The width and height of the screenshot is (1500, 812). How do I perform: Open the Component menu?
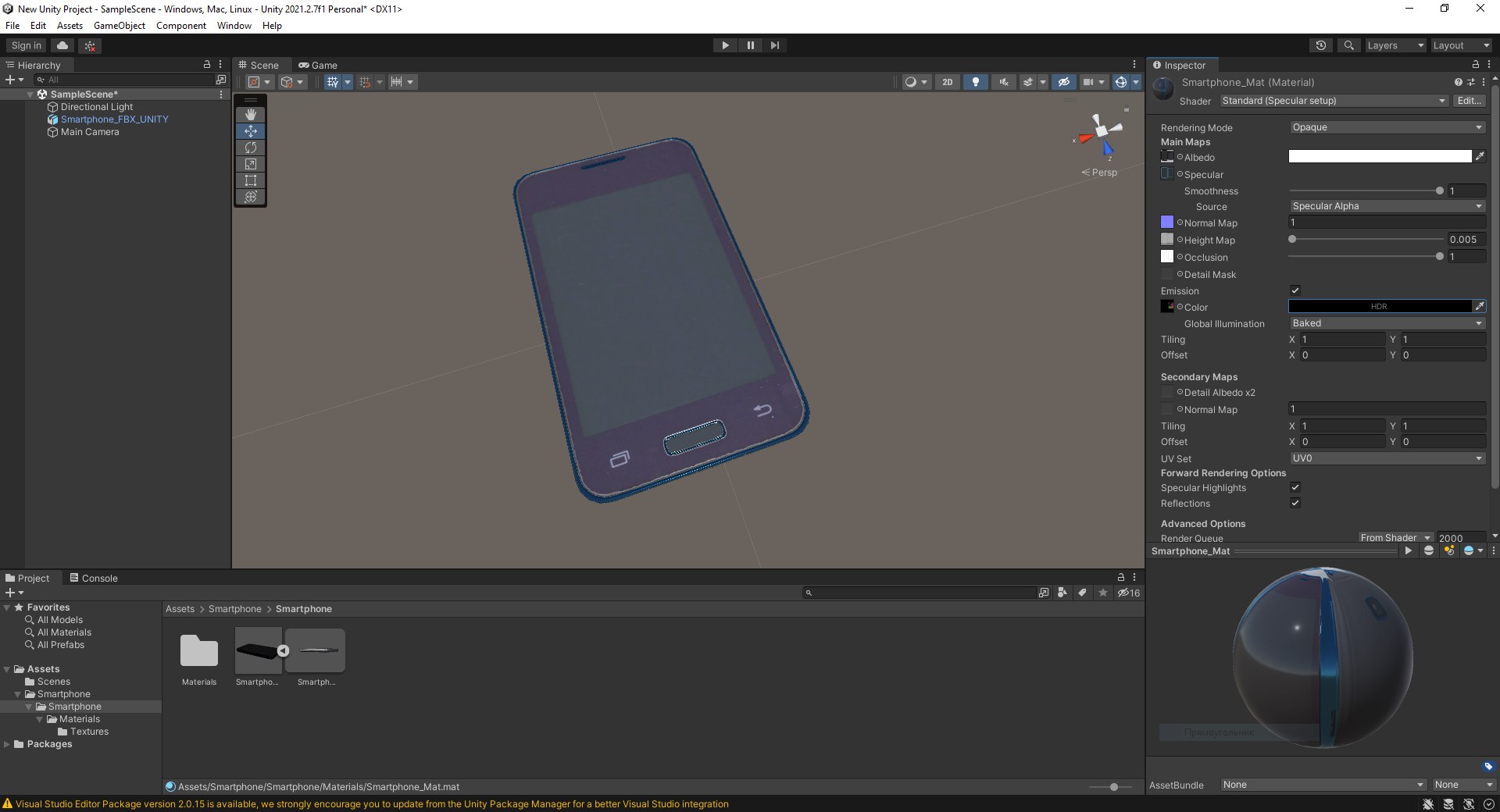click(181, 26)
